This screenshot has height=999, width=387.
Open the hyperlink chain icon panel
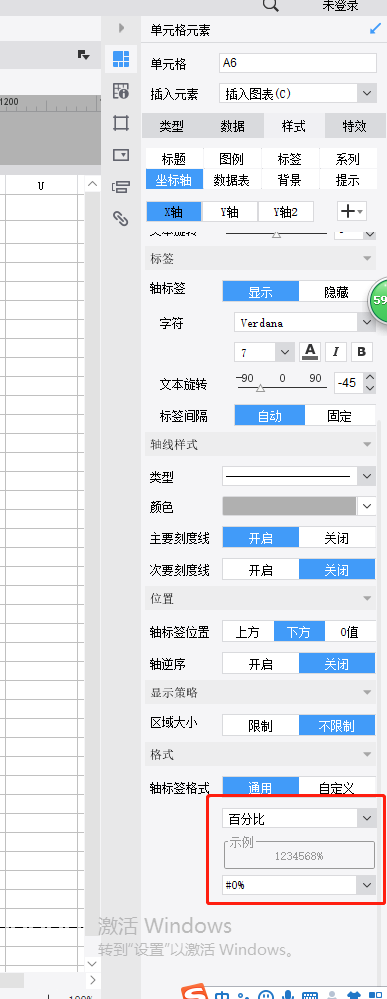click(121, 219)
